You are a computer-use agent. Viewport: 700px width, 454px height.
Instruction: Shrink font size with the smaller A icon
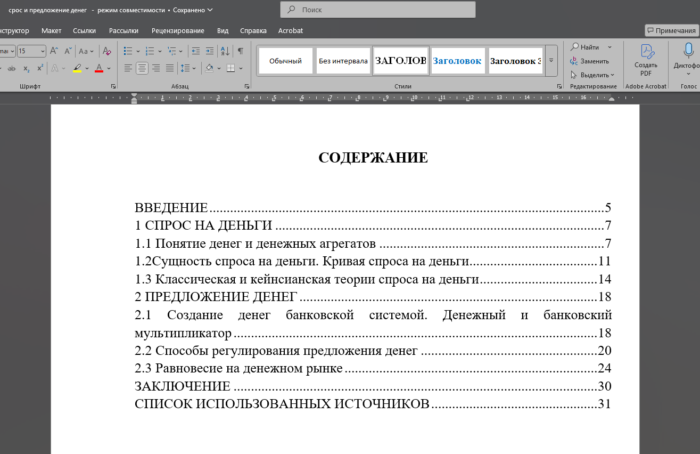click(68, 51)
